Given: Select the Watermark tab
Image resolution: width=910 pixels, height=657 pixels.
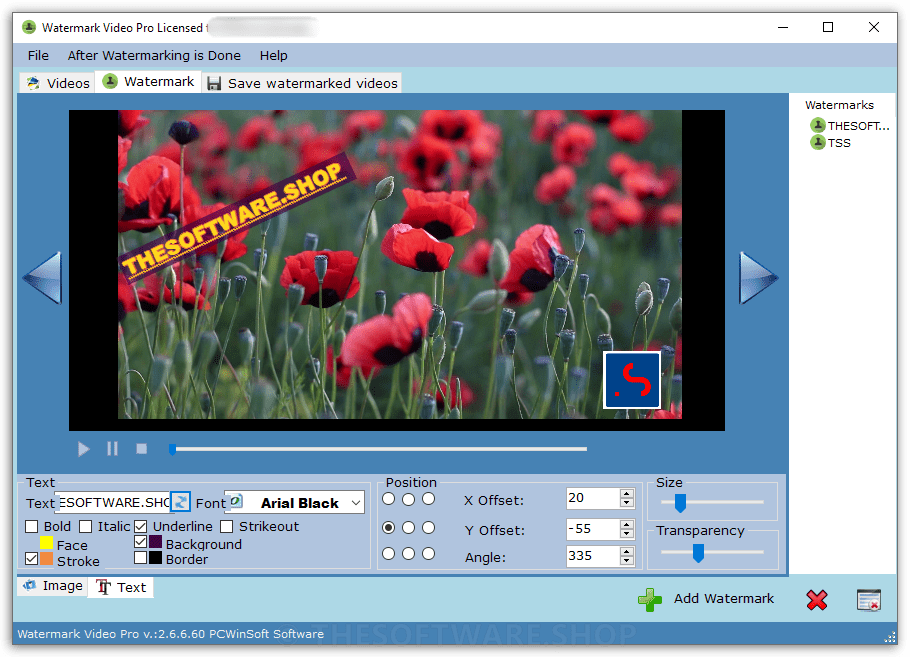Looking at the screenshot, I should coord(149,82).
